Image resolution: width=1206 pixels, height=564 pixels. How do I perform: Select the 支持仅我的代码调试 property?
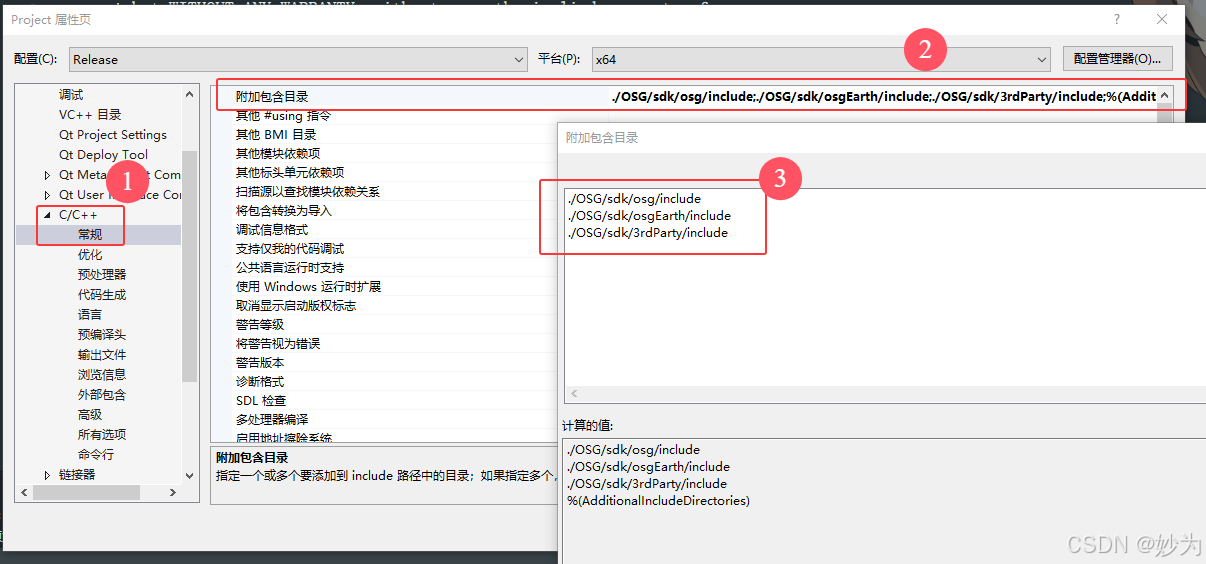coord(290,248)
